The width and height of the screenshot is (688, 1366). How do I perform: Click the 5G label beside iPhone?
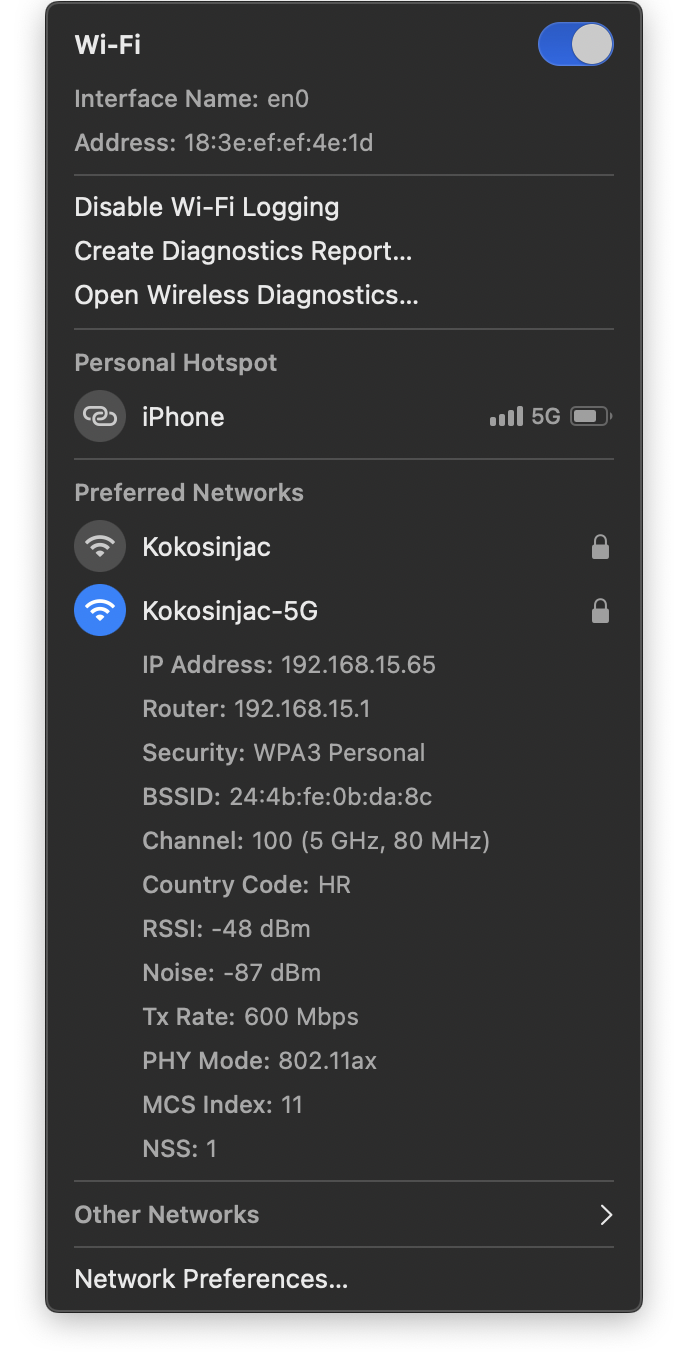pyautogui.click(x=545, y=416)
